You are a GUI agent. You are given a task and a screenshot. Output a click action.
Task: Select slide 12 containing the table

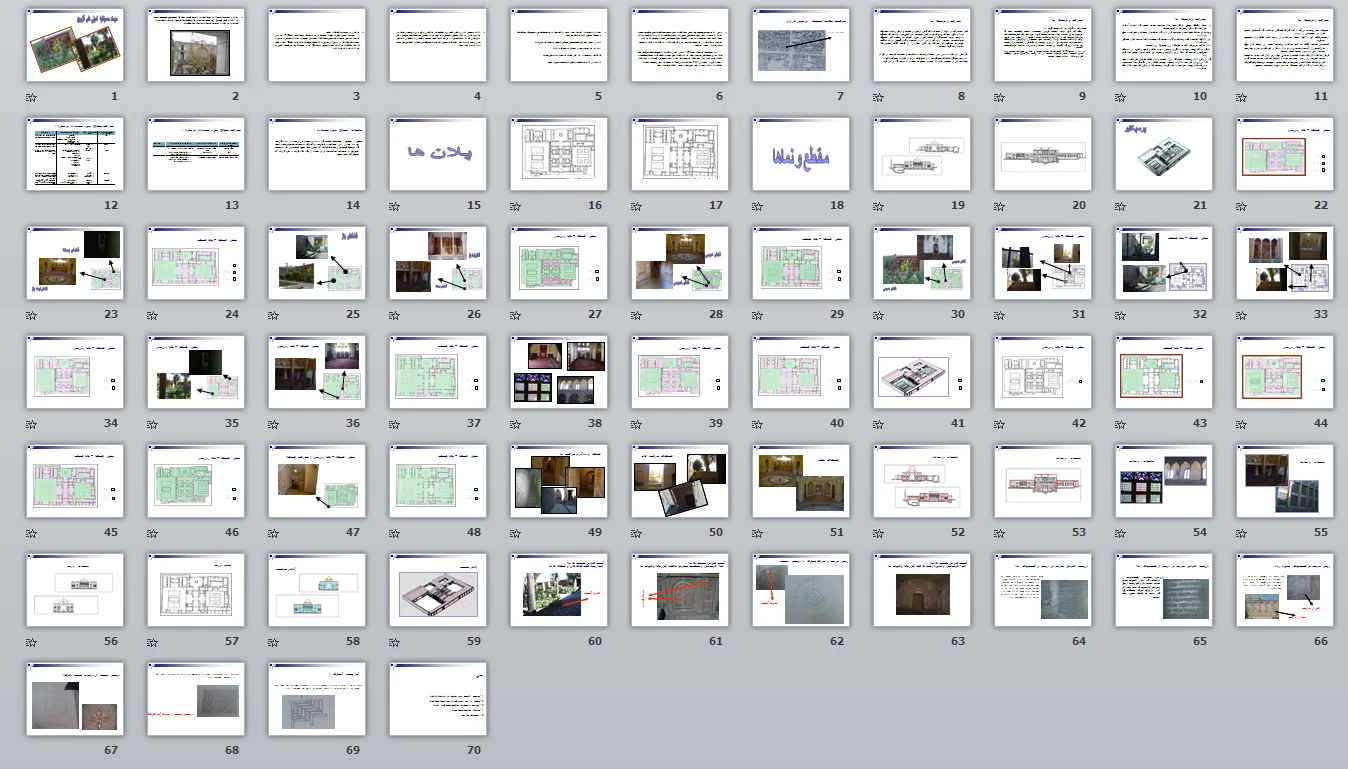(x=75, y=154)
